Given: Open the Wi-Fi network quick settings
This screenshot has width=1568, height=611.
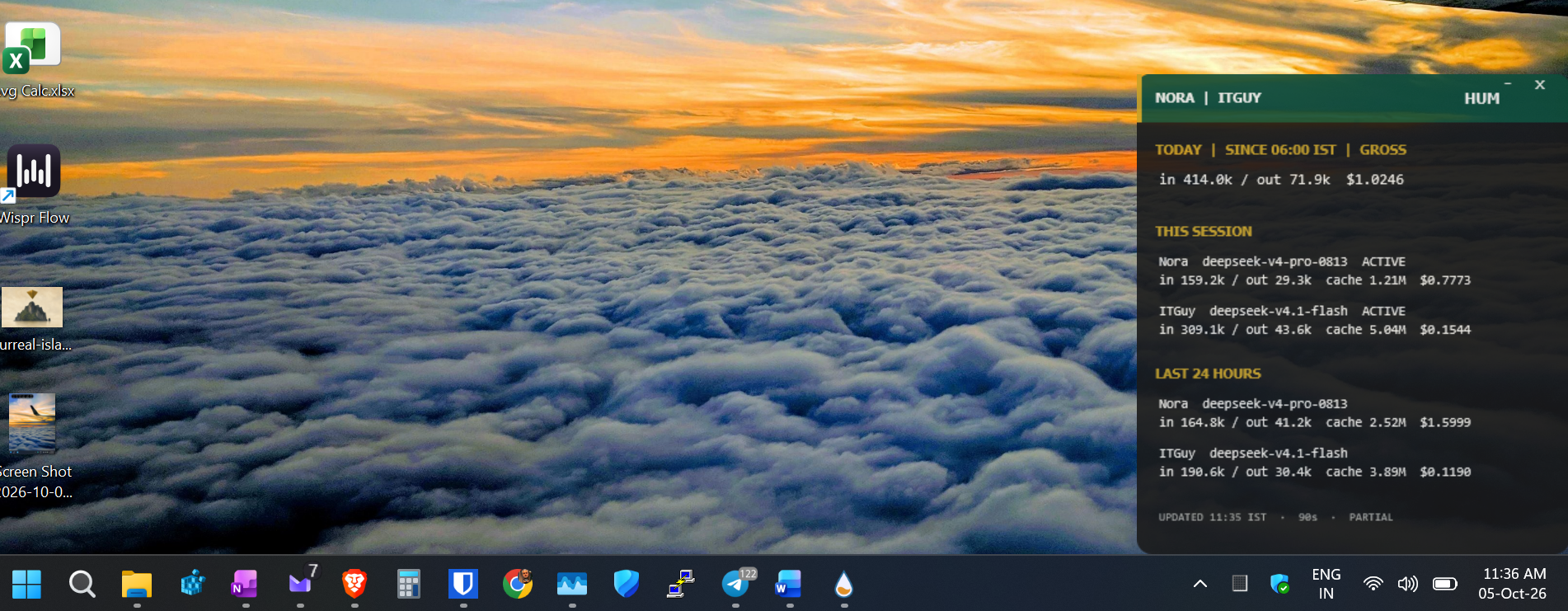Looking at the screenshot, I should [x=1373, y=584].
